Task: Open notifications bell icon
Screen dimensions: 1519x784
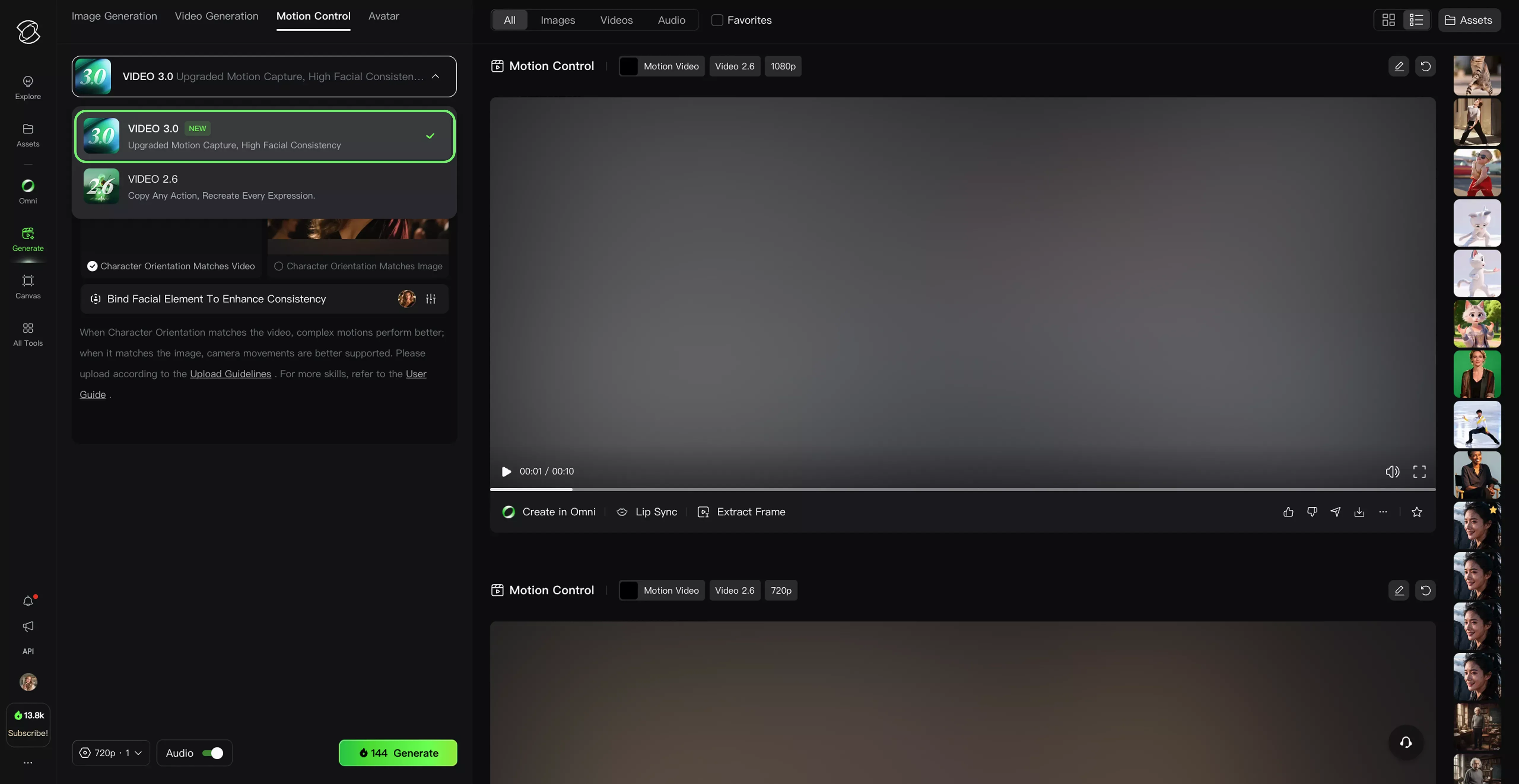Action: coord(28,601)
